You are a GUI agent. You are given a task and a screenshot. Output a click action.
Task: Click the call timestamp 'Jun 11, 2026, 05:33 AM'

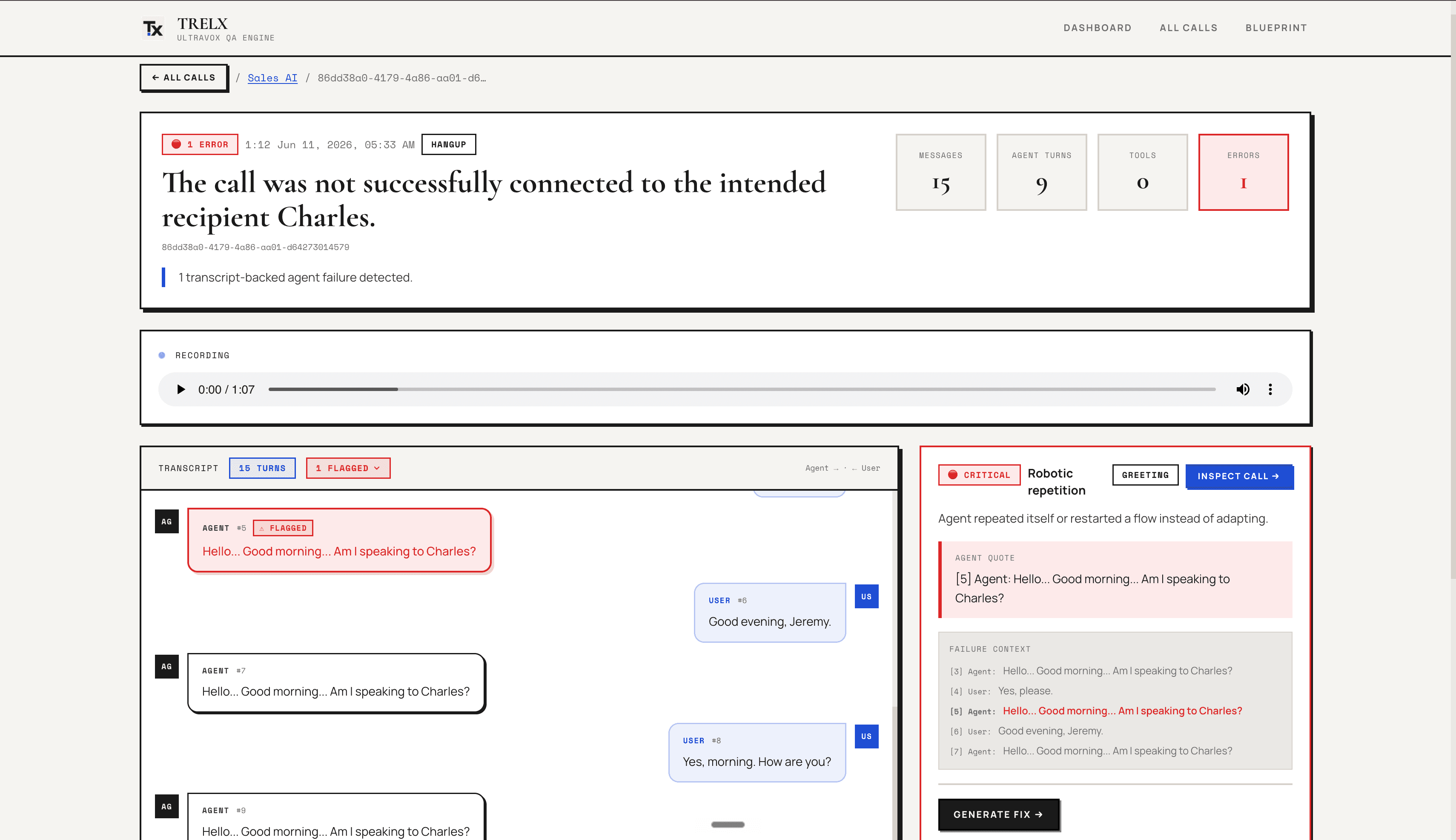pos(346,145)
